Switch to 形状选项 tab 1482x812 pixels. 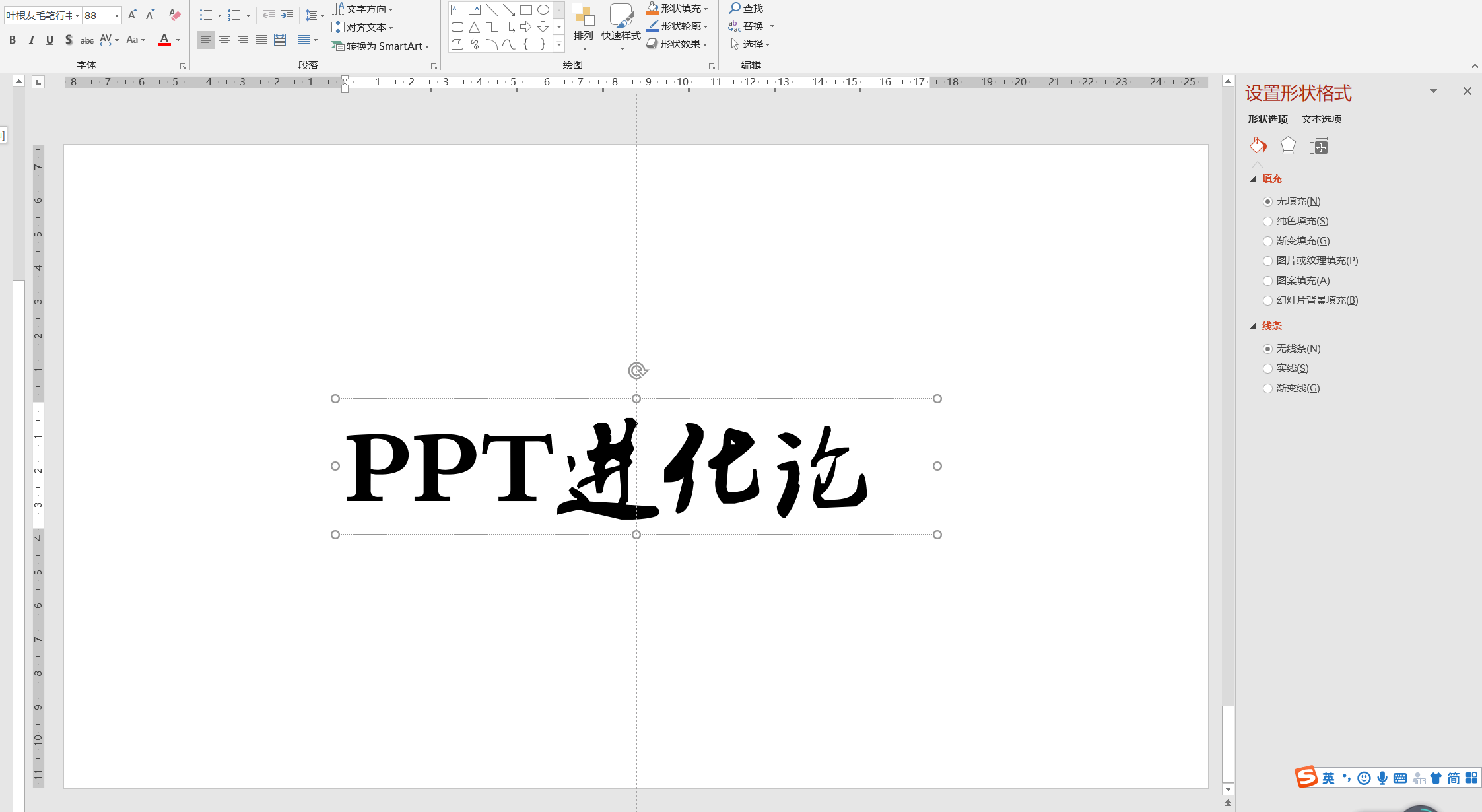1267,119
